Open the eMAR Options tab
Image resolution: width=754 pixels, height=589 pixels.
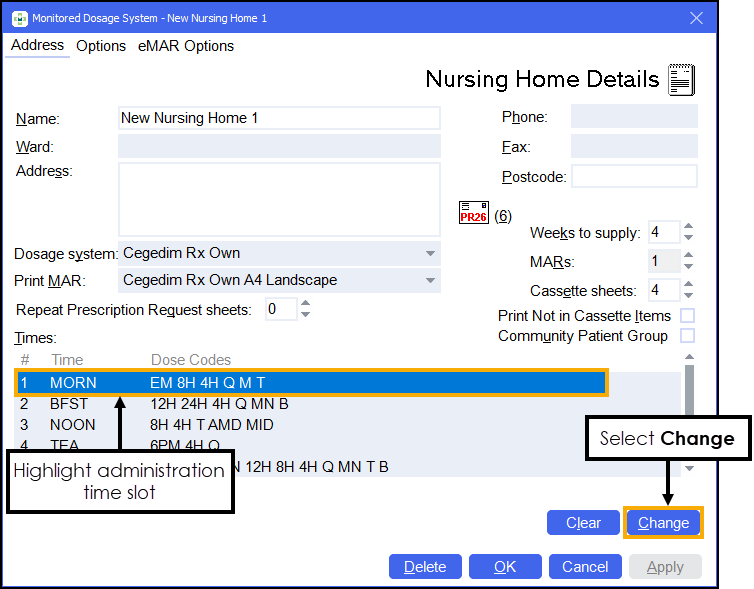pos(186,46)
